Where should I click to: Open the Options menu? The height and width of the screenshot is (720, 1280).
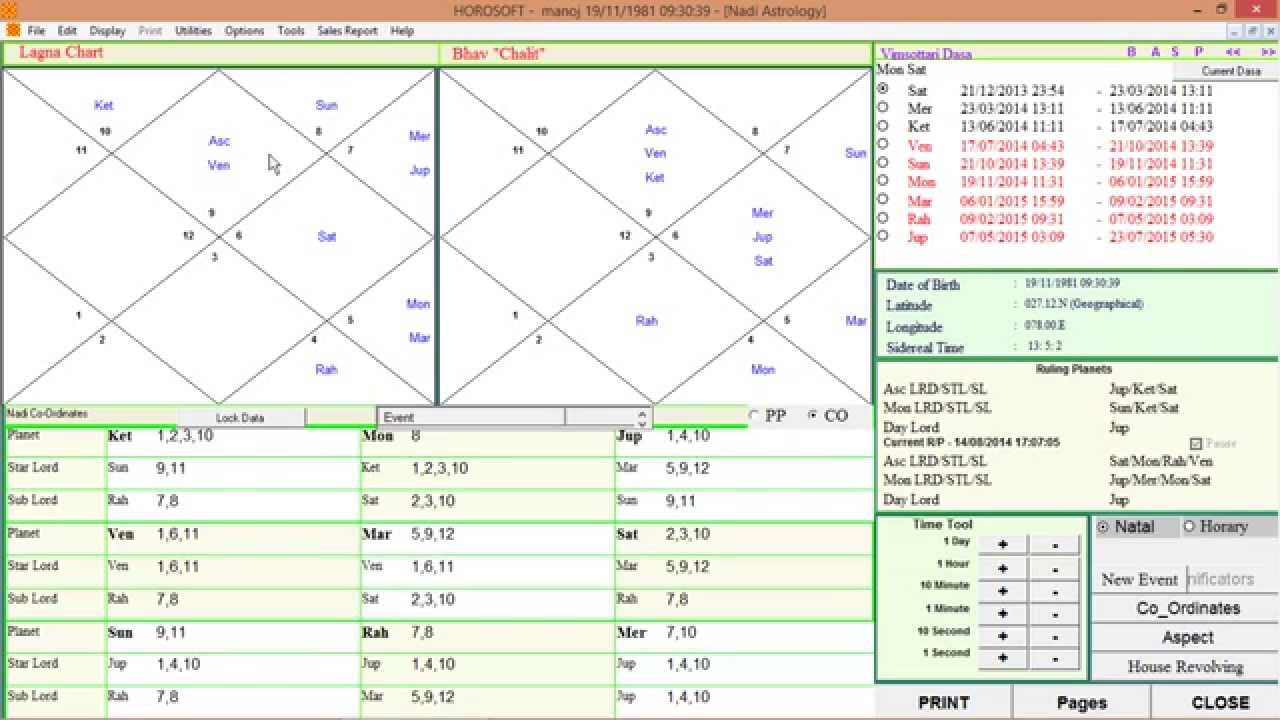click(244, 31)
